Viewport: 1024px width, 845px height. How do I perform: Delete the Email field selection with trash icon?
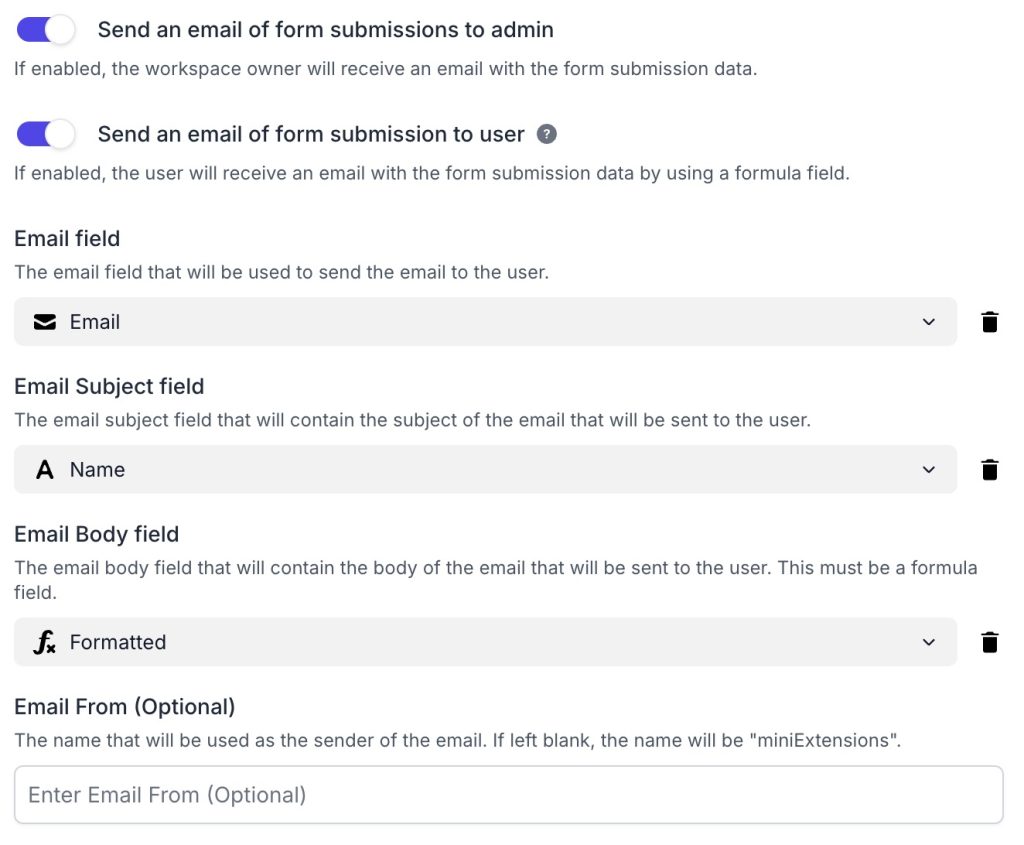point(990,322)
